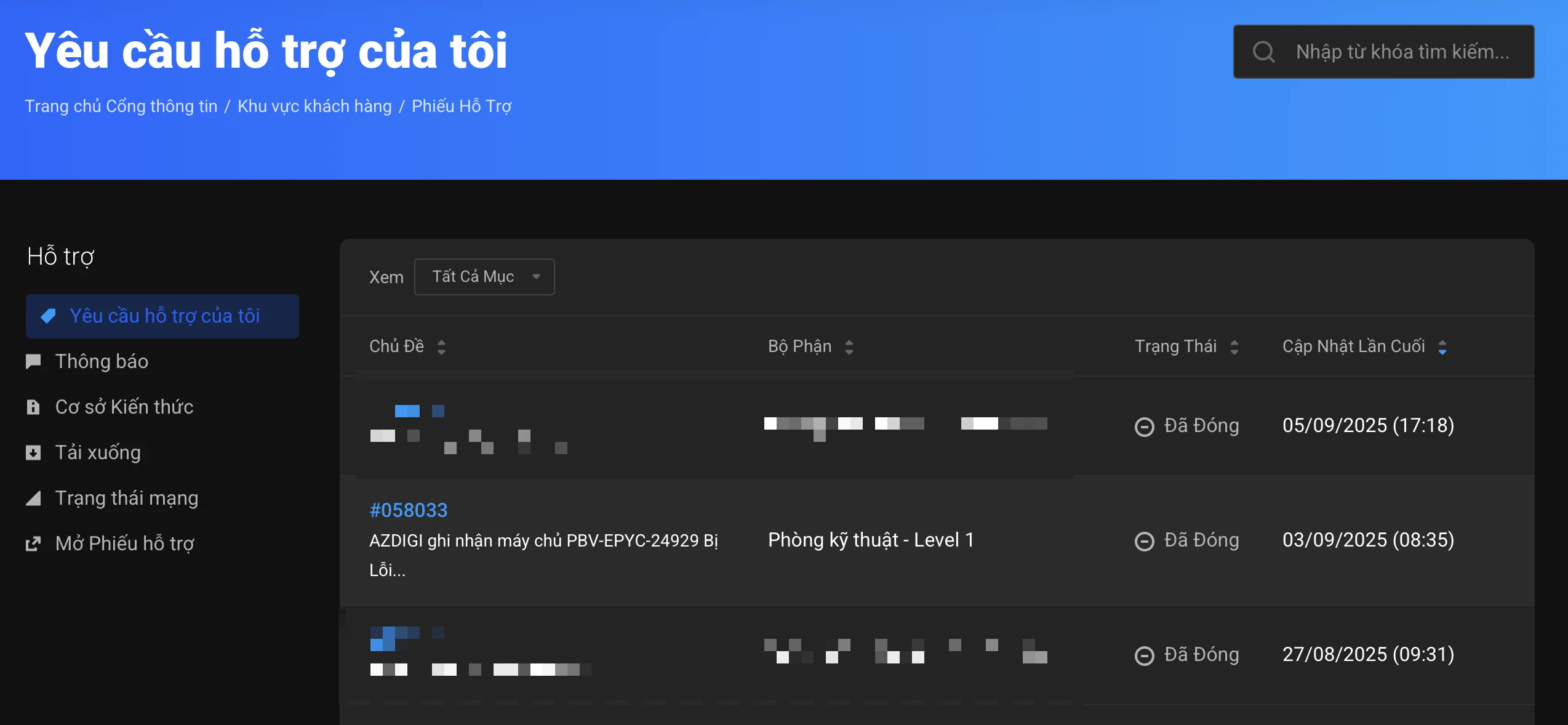Click ticket subject AZDIGI ghi nhận máy chủ
Screen dimensions: 1568x725
544,555
